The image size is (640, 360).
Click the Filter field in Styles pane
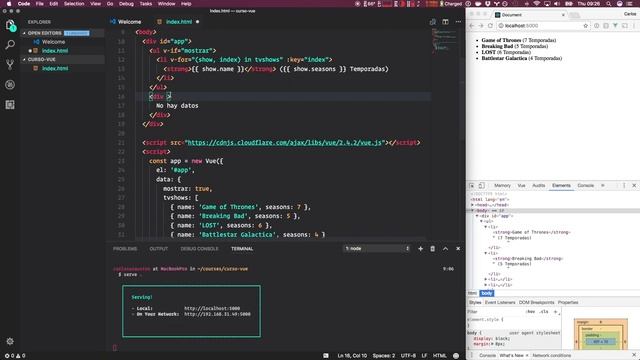click(495, 312)
